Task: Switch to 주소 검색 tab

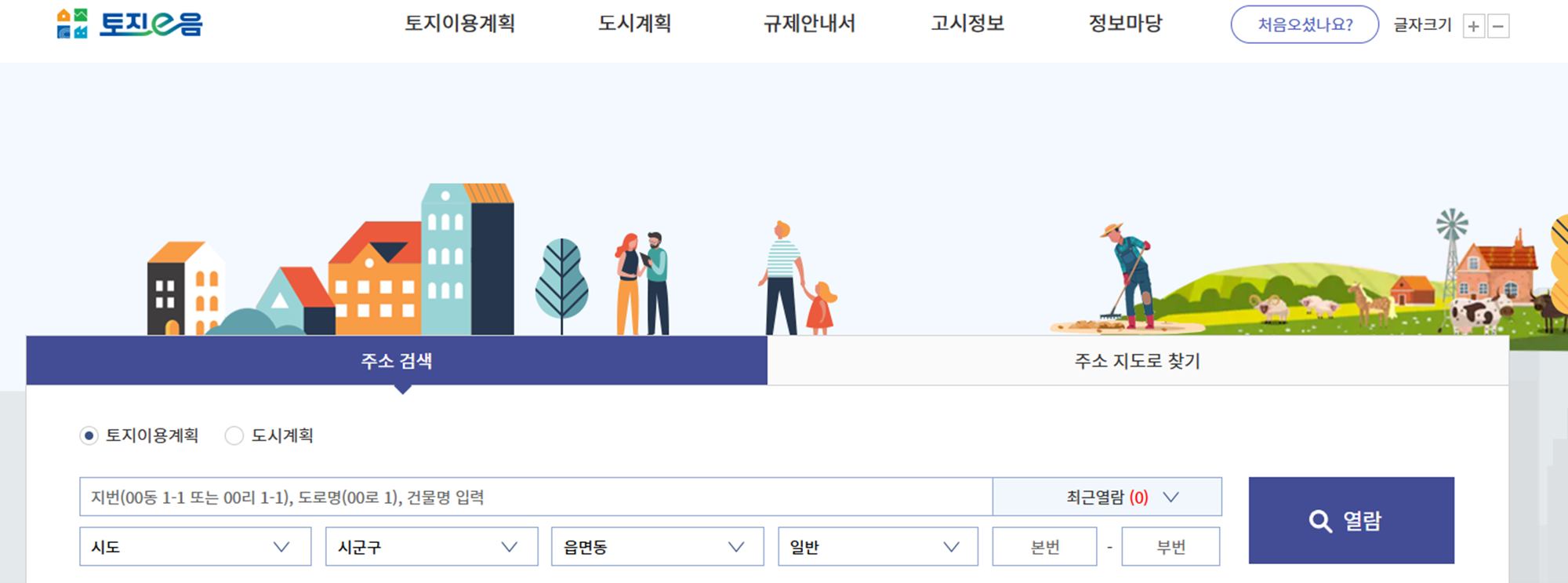Action: click(x=397, y=361)
